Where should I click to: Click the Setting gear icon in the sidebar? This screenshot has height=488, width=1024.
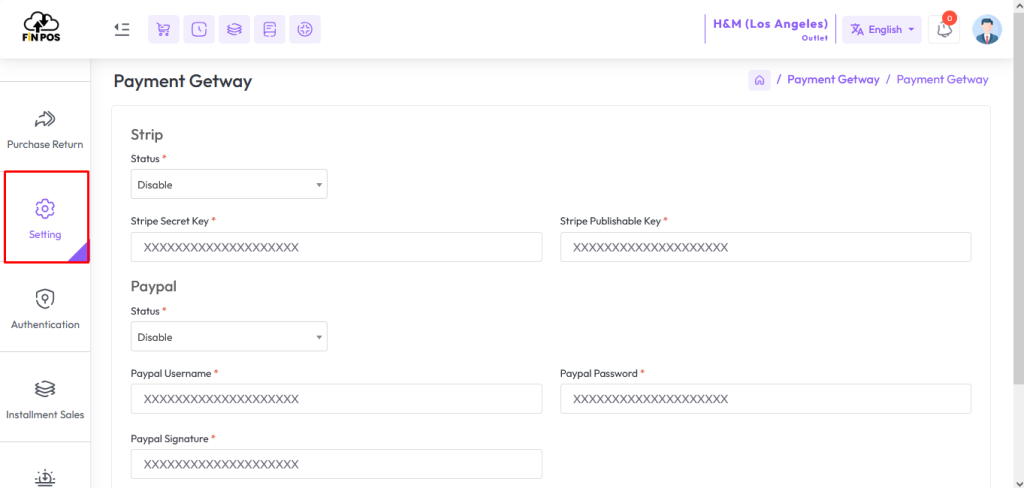(x=45, y=208)
